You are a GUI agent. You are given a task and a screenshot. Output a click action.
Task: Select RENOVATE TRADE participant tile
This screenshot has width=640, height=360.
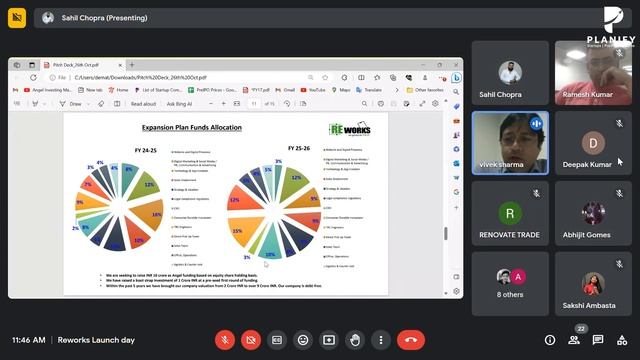coord(510,213)
